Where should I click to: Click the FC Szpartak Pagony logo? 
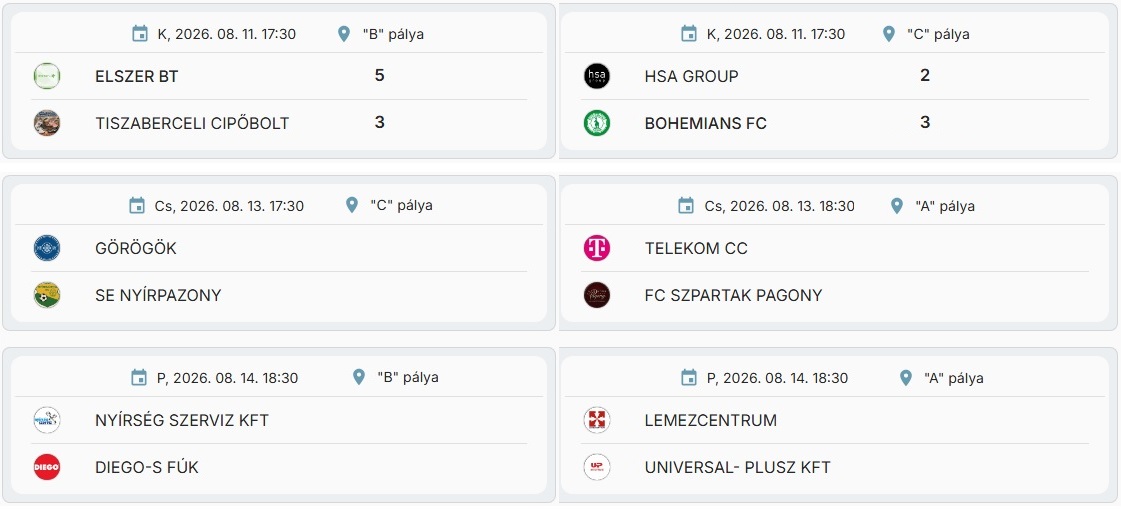(596, 295)
